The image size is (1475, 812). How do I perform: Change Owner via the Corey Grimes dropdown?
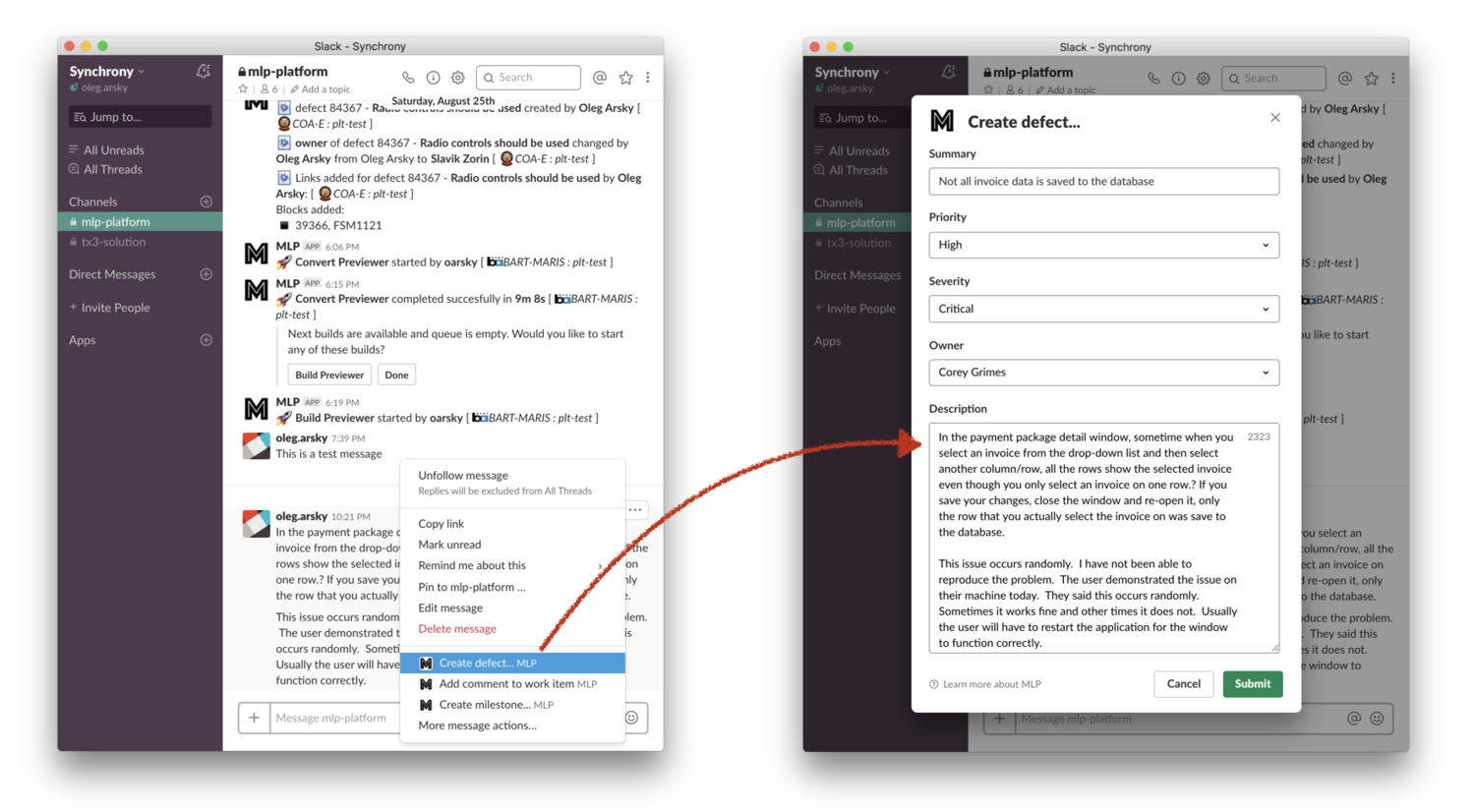[1103, 373]
